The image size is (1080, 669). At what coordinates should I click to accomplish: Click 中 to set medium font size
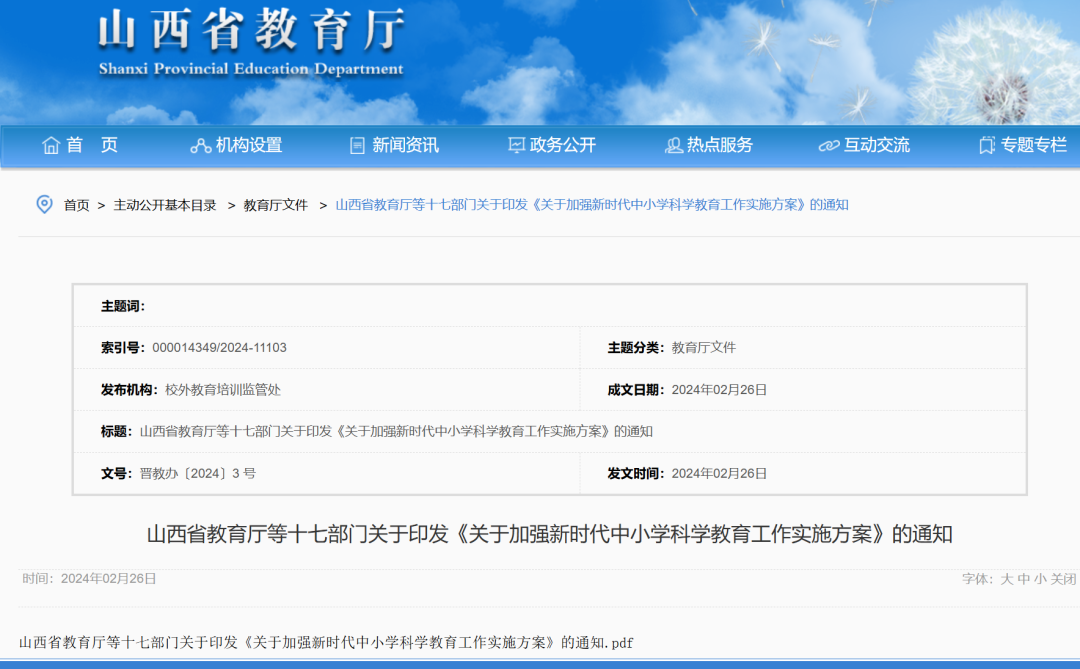[x=1023, y=579]
